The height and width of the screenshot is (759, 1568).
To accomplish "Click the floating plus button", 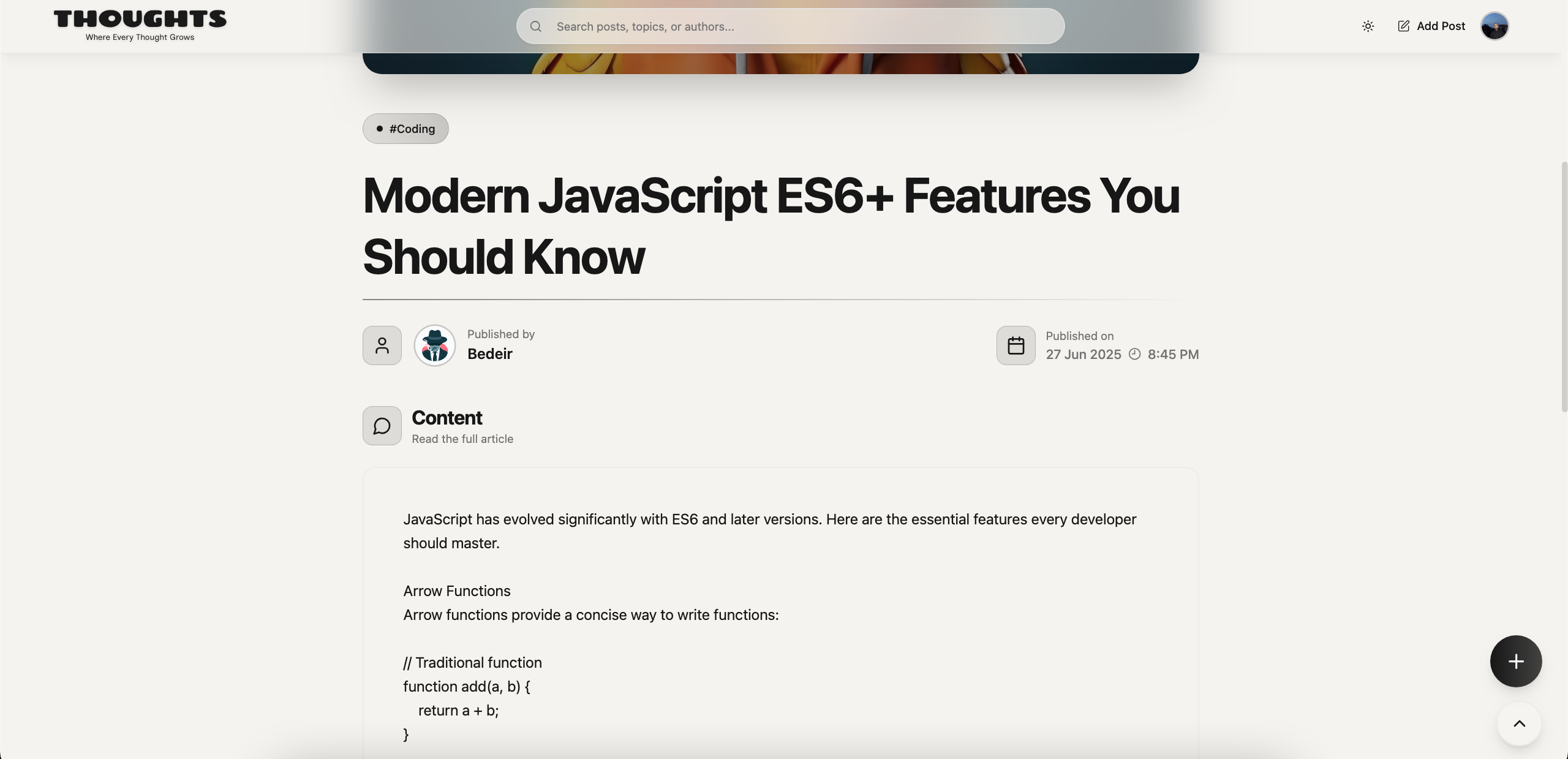I will [x=1515, y=661].
